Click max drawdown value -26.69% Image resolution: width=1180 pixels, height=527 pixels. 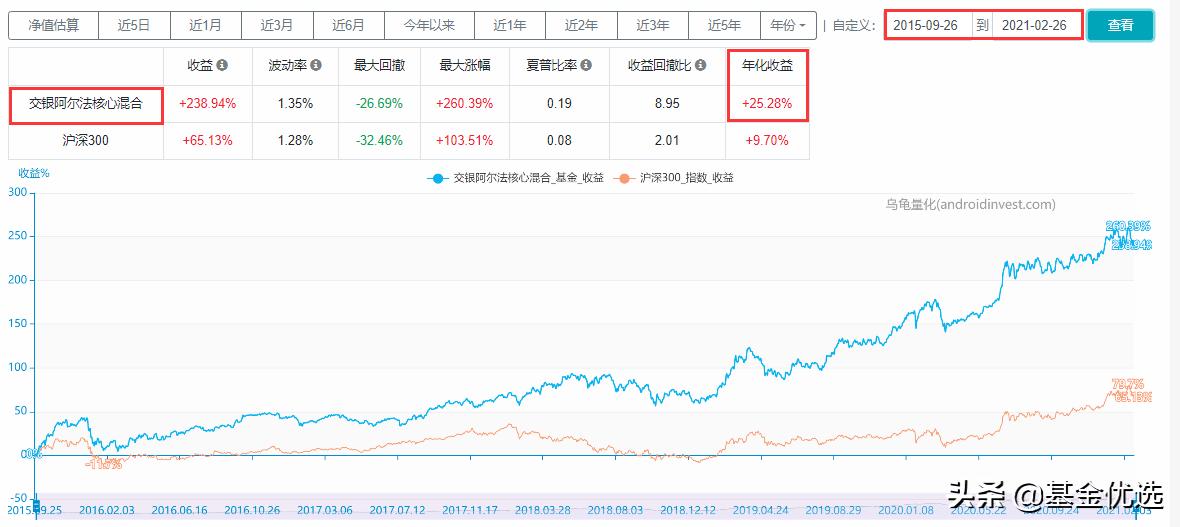point(380,105)
